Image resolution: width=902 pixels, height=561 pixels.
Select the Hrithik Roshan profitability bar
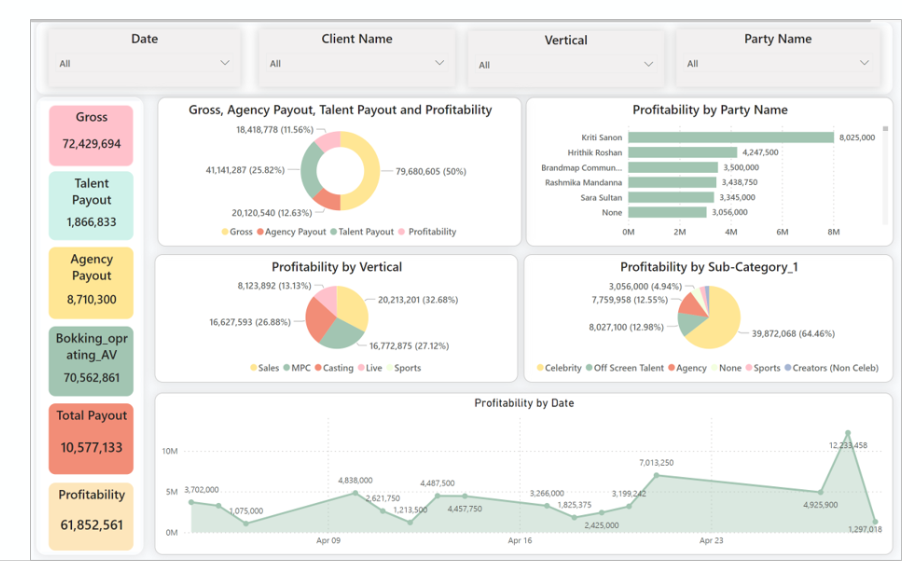coord(682,152)
